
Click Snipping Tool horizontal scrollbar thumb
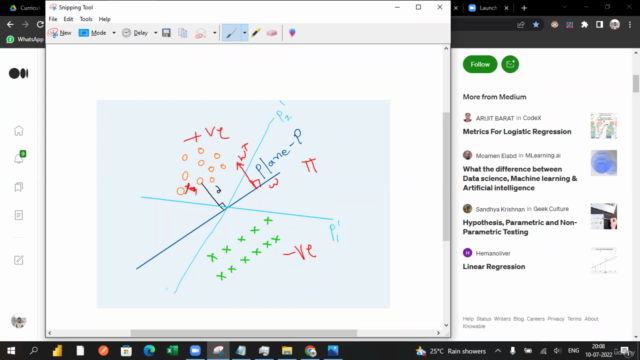tap(244, 333)
